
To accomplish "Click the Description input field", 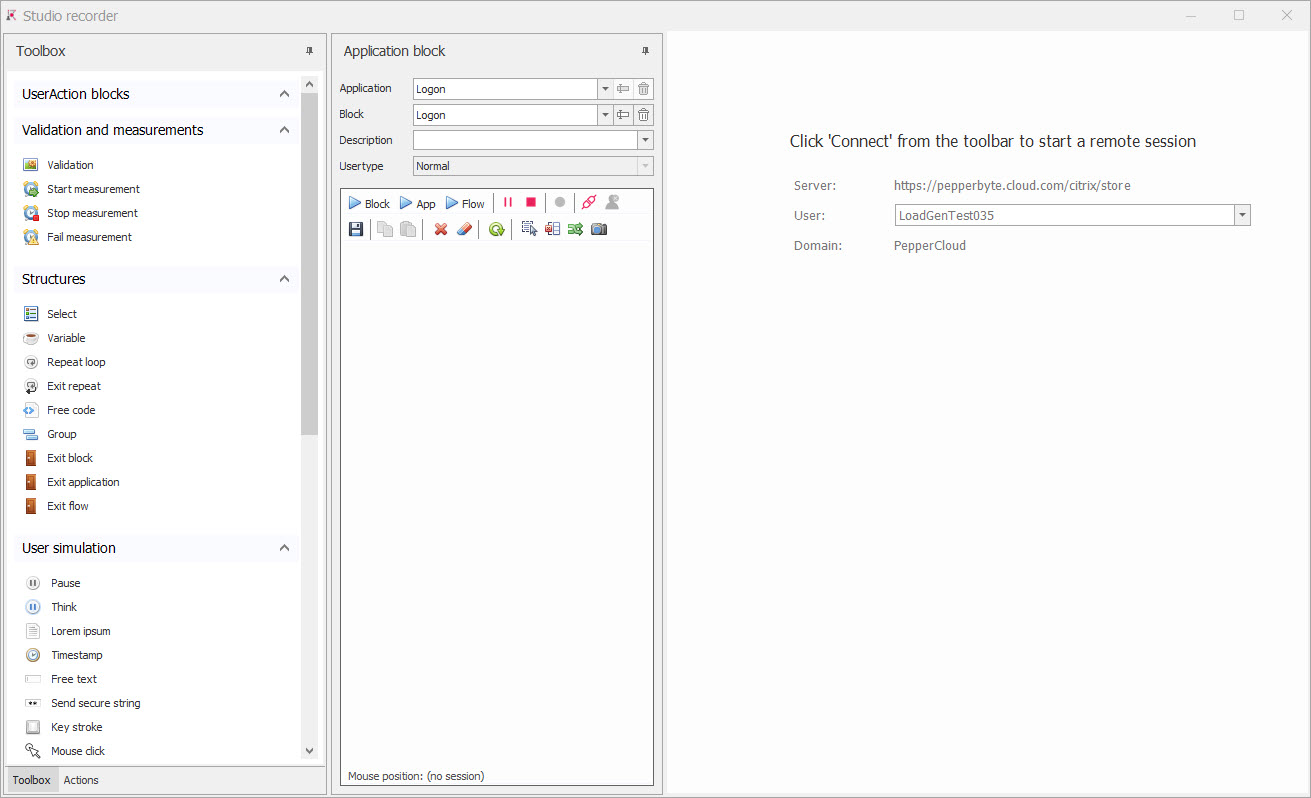I will [526, 141].
